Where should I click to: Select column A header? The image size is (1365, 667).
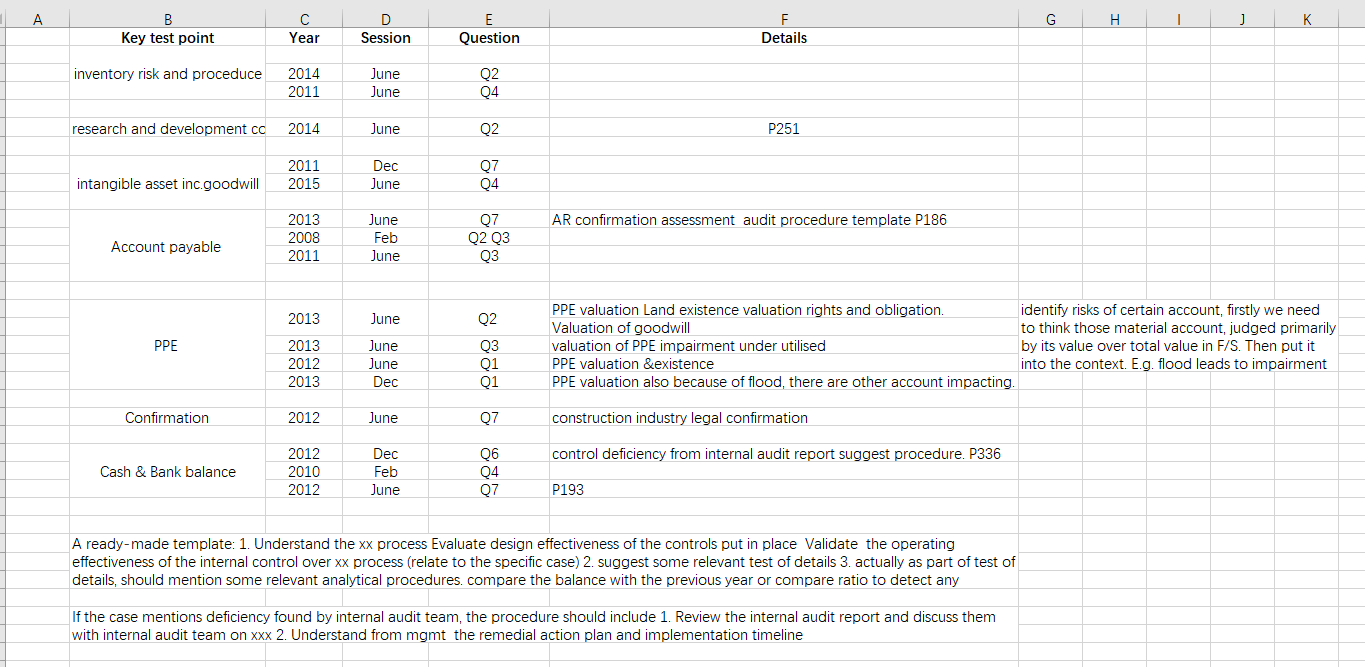coord(38,18)
